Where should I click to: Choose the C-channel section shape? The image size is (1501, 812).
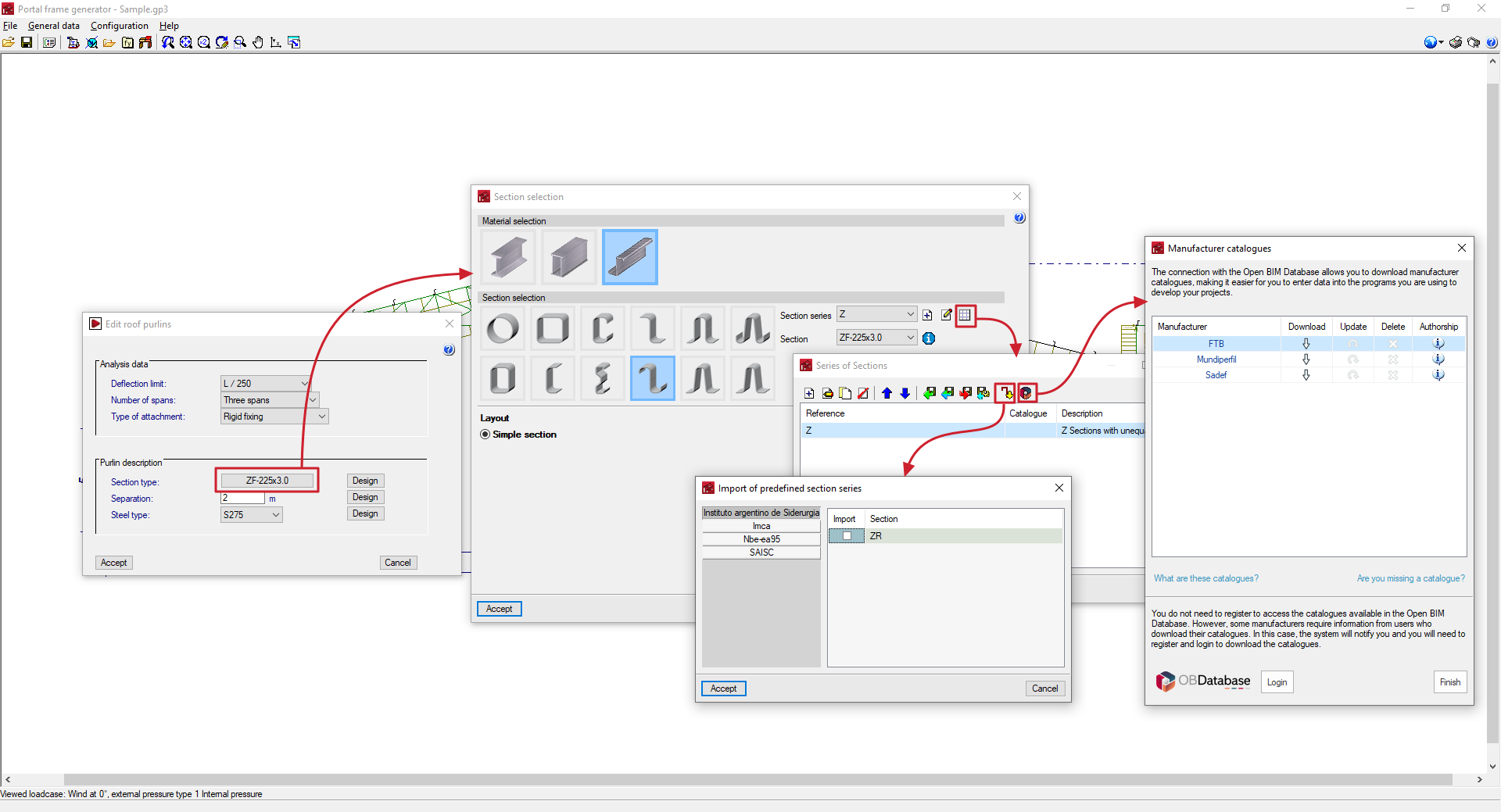coord(603,328)
